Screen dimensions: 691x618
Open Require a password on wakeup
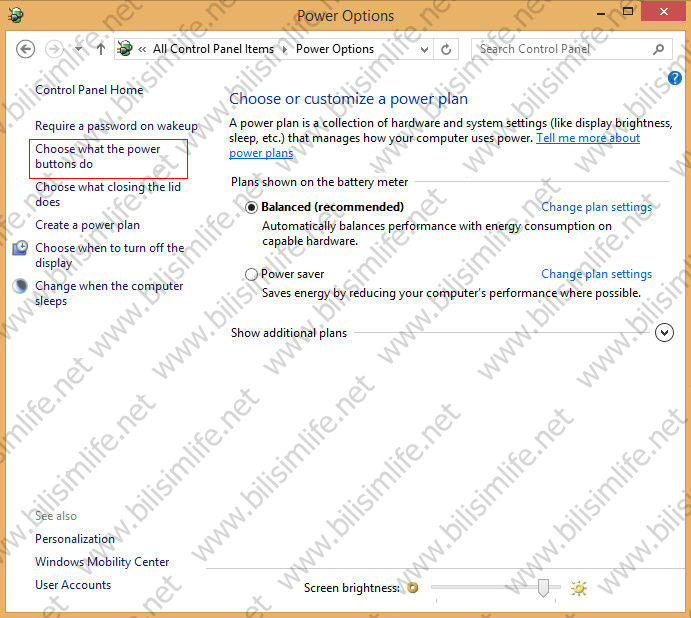[x=116, y=126]
